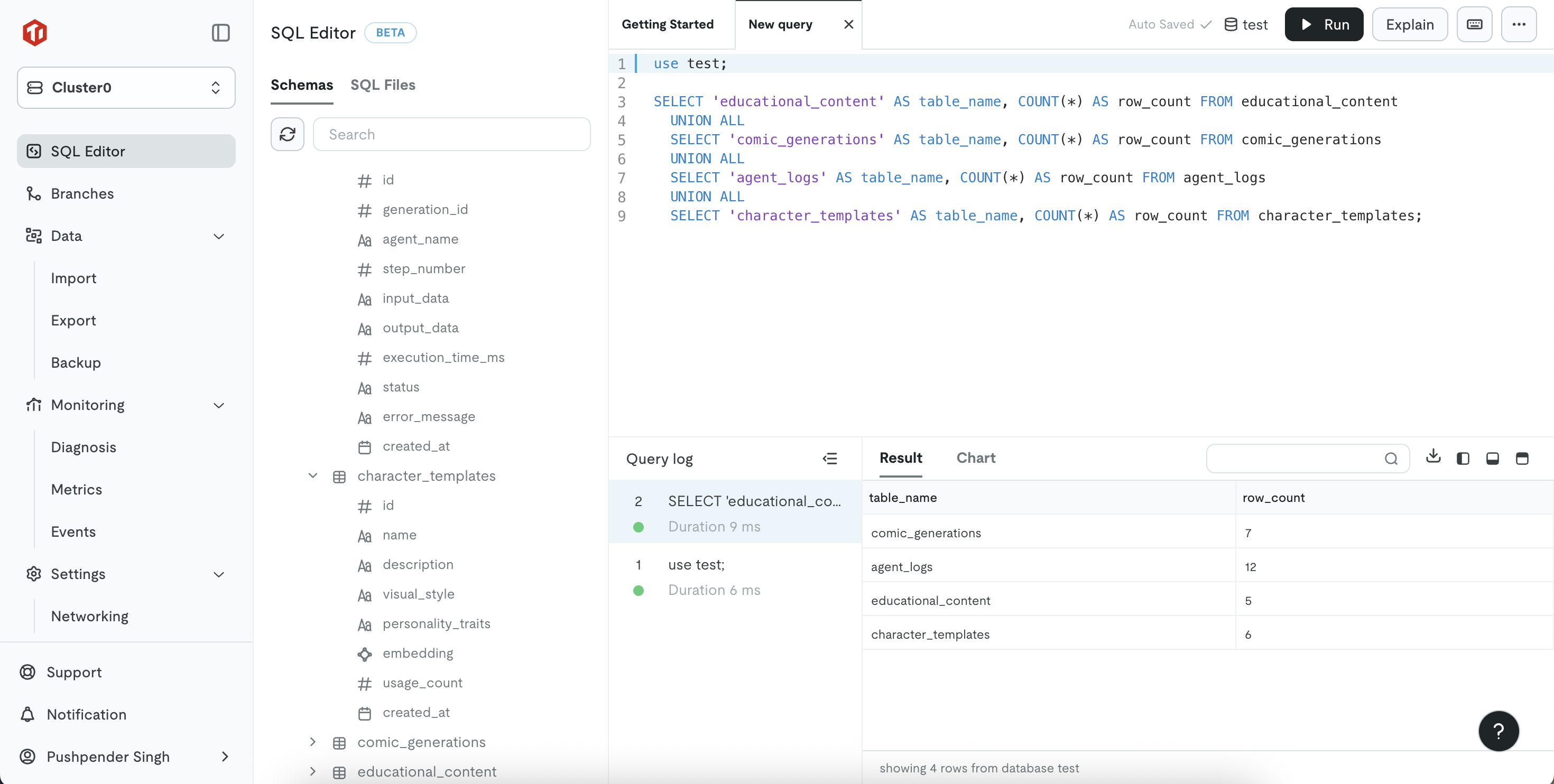Click the Notification bell icon
Viewport: 1554px width, 784px height.
[27, 714]
